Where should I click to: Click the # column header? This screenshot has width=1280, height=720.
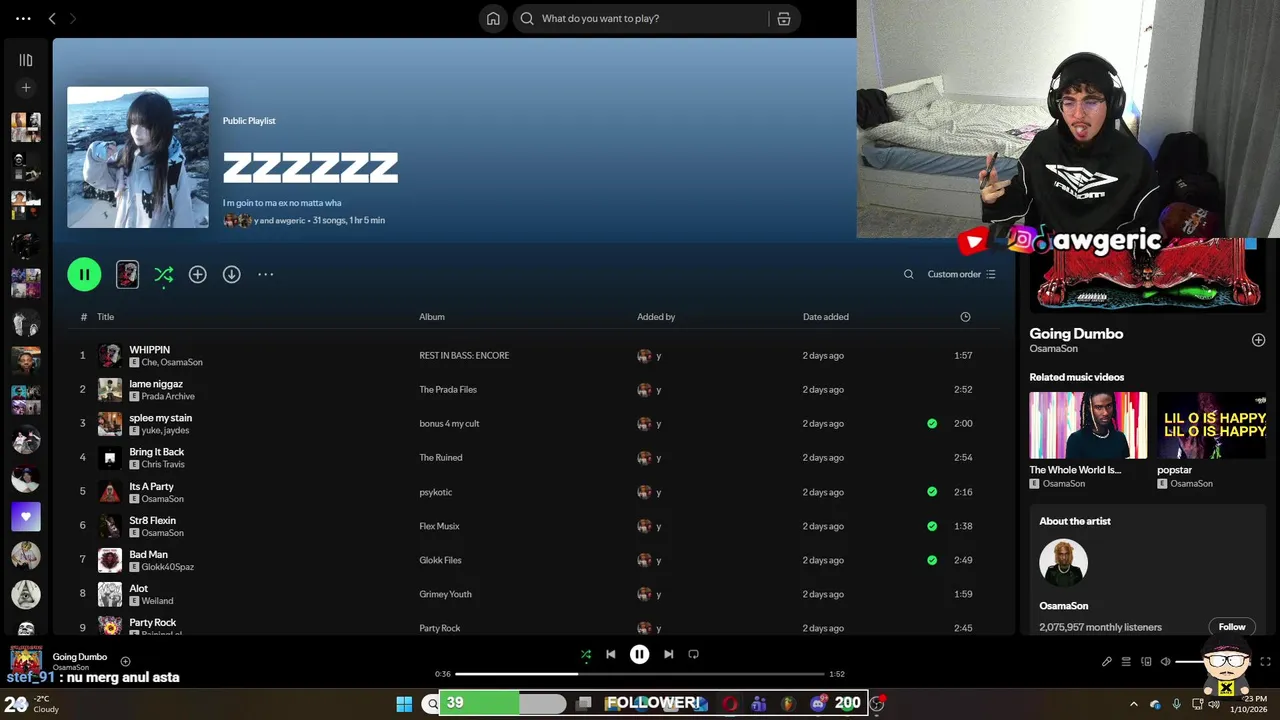(84, 317)
